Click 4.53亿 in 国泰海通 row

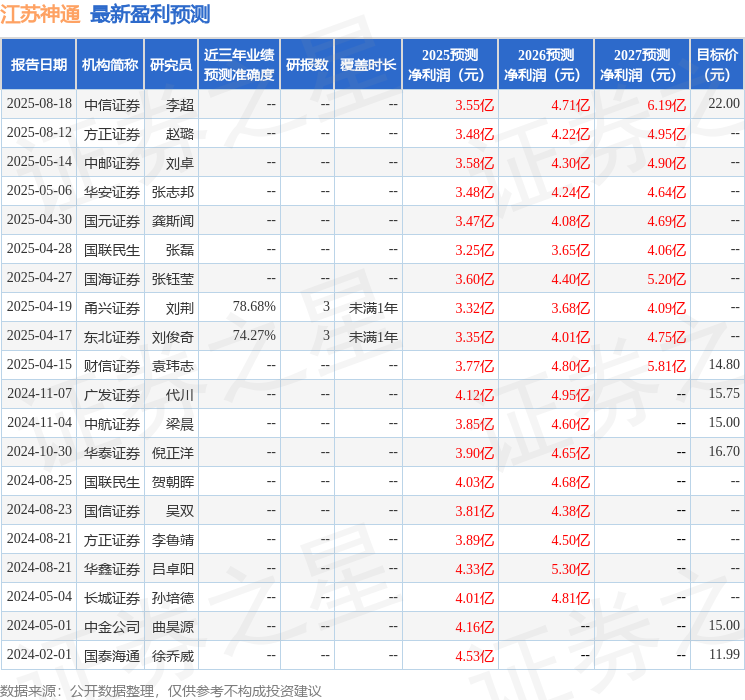click(x=474, y=655)
